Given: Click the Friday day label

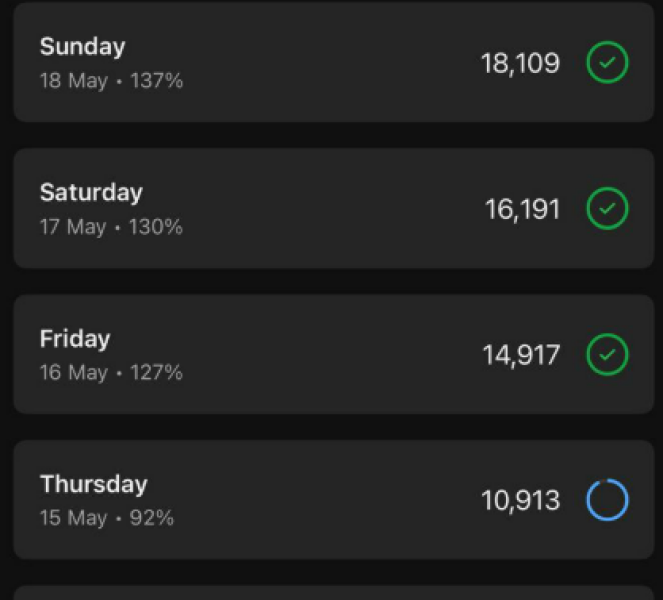Looking at the screenshot, I should point(75,338).
